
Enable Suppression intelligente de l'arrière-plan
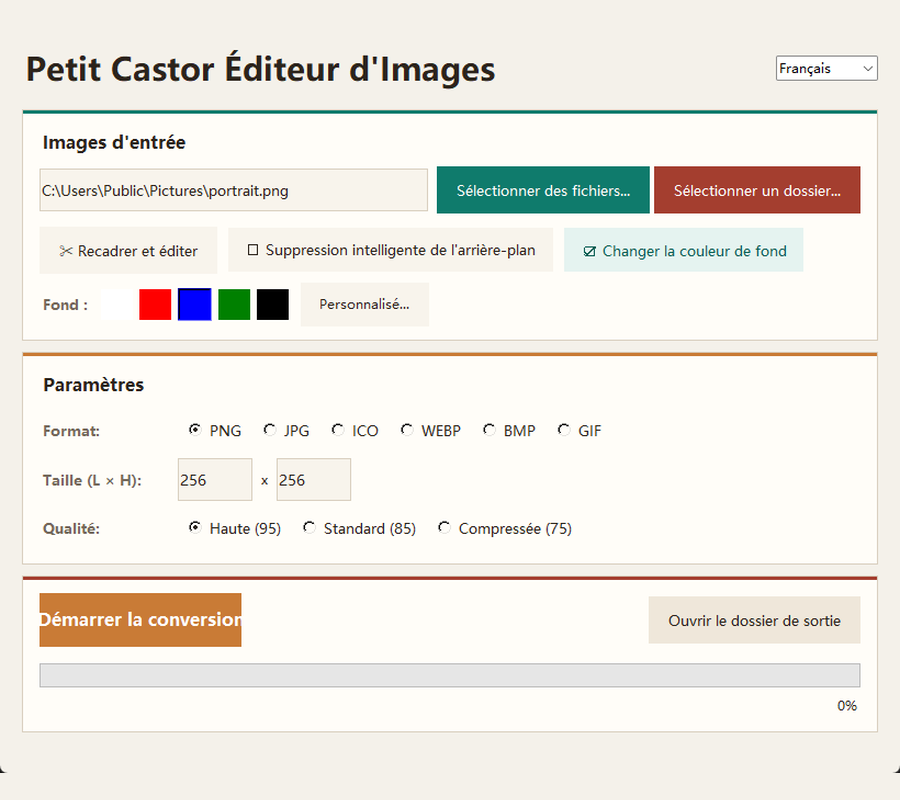pyautogui.click(x=391, y=250)
